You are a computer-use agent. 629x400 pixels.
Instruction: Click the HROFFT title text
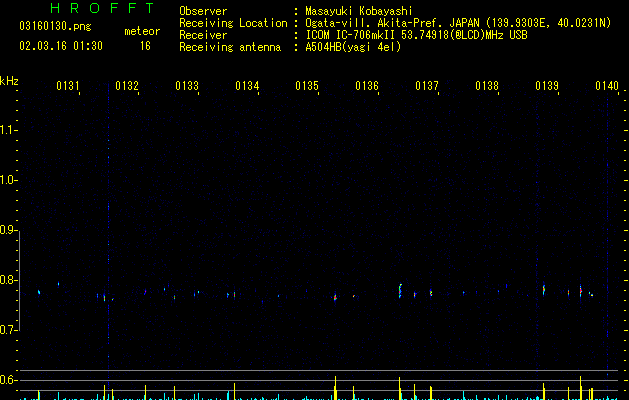102,8
